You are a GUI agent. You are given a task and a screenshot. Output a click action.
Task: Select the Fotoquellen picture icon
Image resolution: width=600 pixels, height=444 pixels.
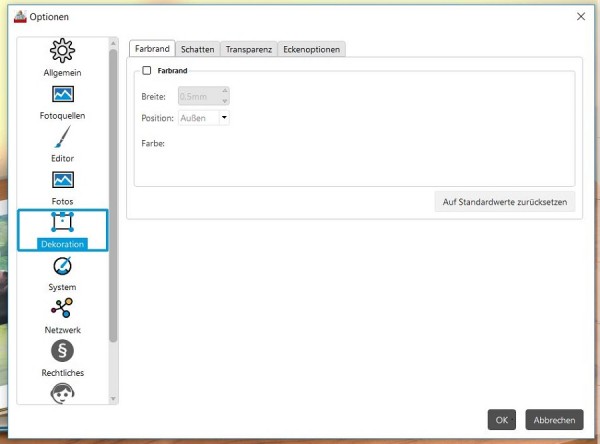[63, 94]
